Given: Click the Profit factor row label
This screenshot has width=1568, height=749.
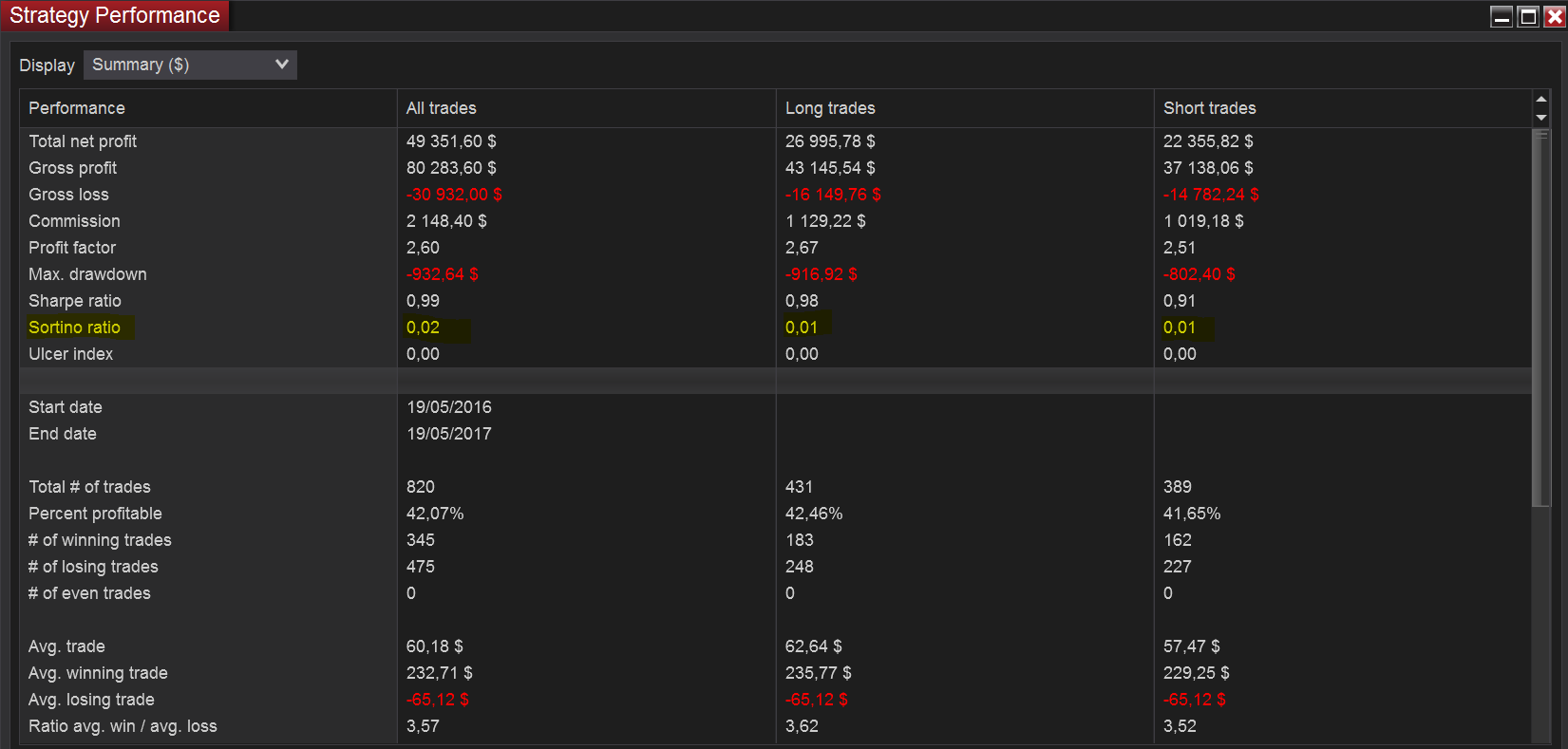Looking at the screenshot, I should coord(72,248).
